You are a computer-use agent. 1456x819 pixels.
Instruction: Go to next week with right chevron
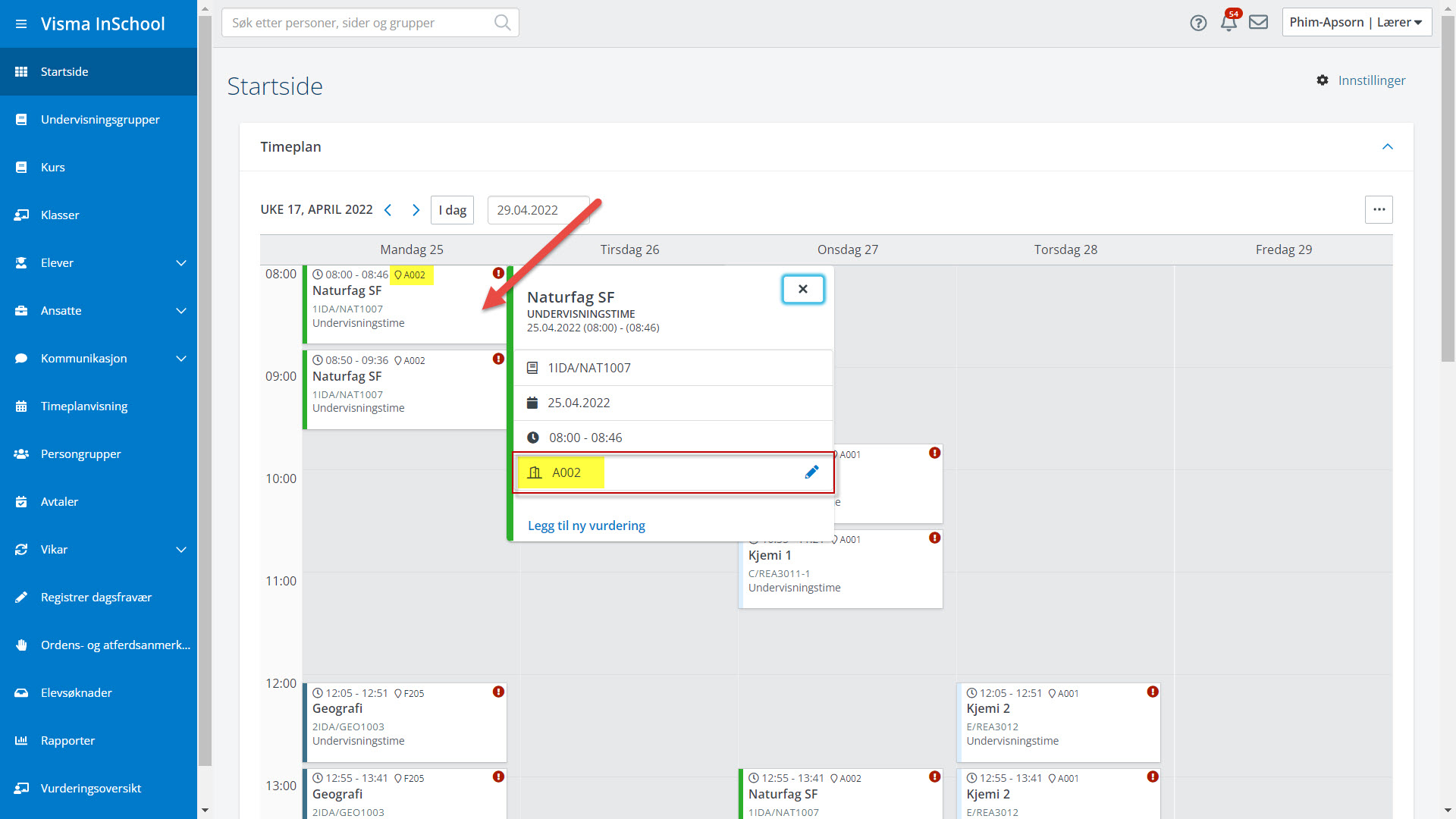[416, 210]
